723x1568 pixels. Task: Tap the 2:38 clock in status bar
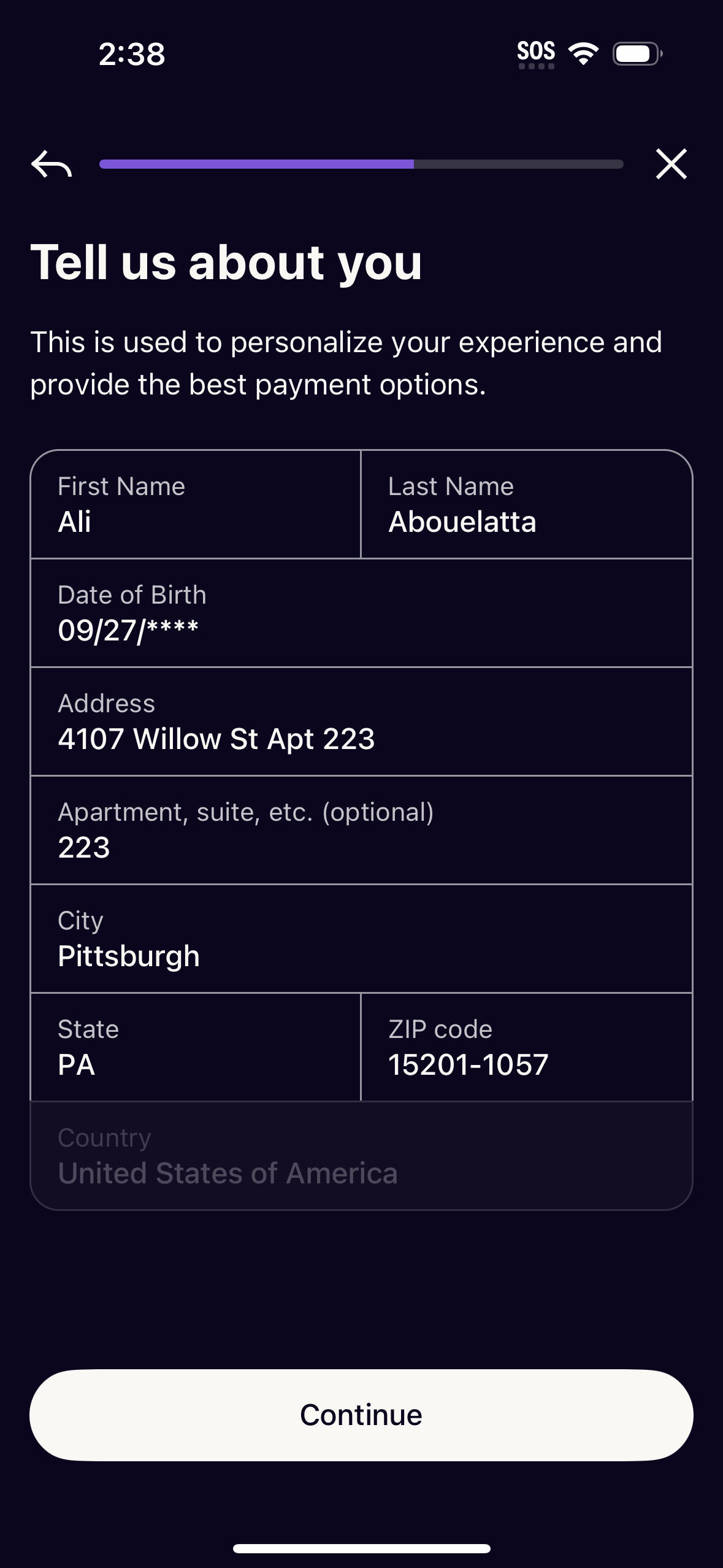coord(132,54)
